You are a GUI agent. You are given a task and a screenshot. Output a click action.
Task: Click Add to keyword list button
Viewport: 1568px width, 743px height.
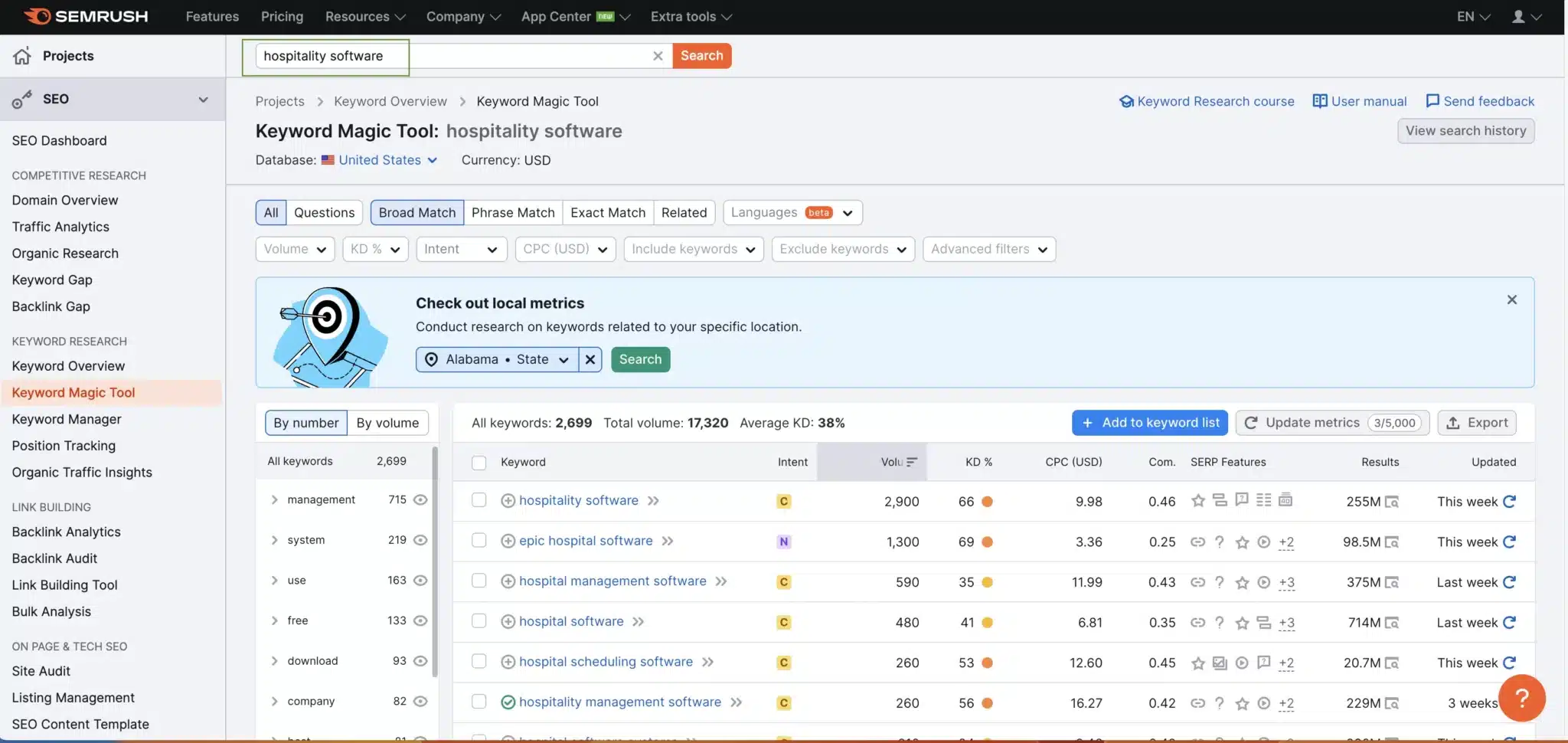(1150, 423)
